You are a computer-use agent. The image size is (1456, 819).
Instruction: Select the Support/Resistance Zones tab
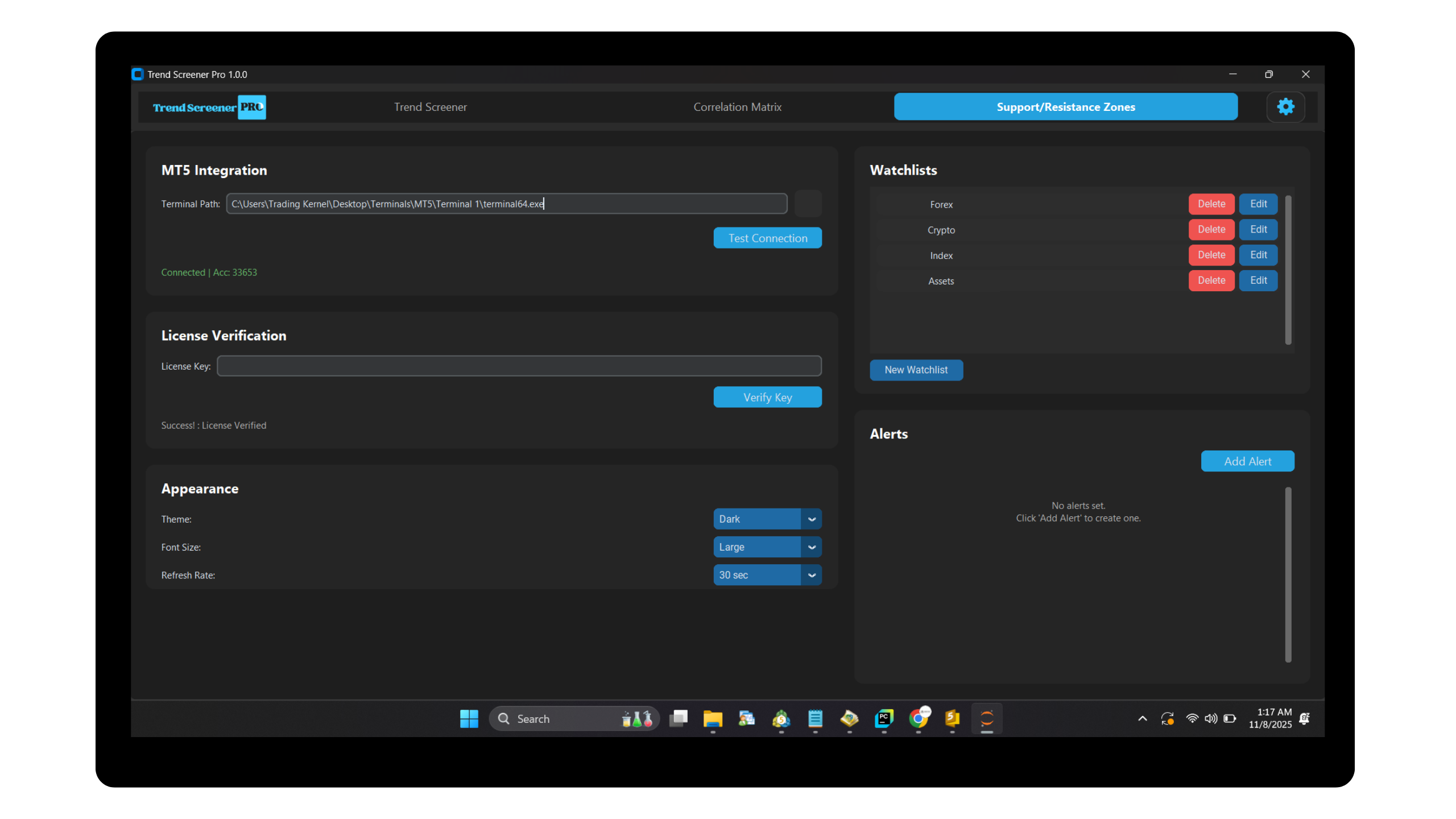1065,107
